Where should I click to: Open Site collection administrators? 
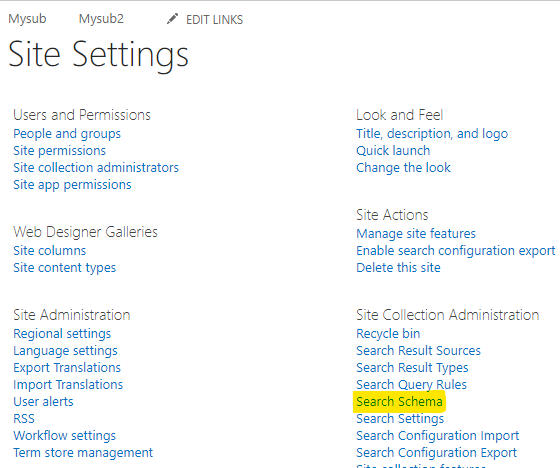96,168
